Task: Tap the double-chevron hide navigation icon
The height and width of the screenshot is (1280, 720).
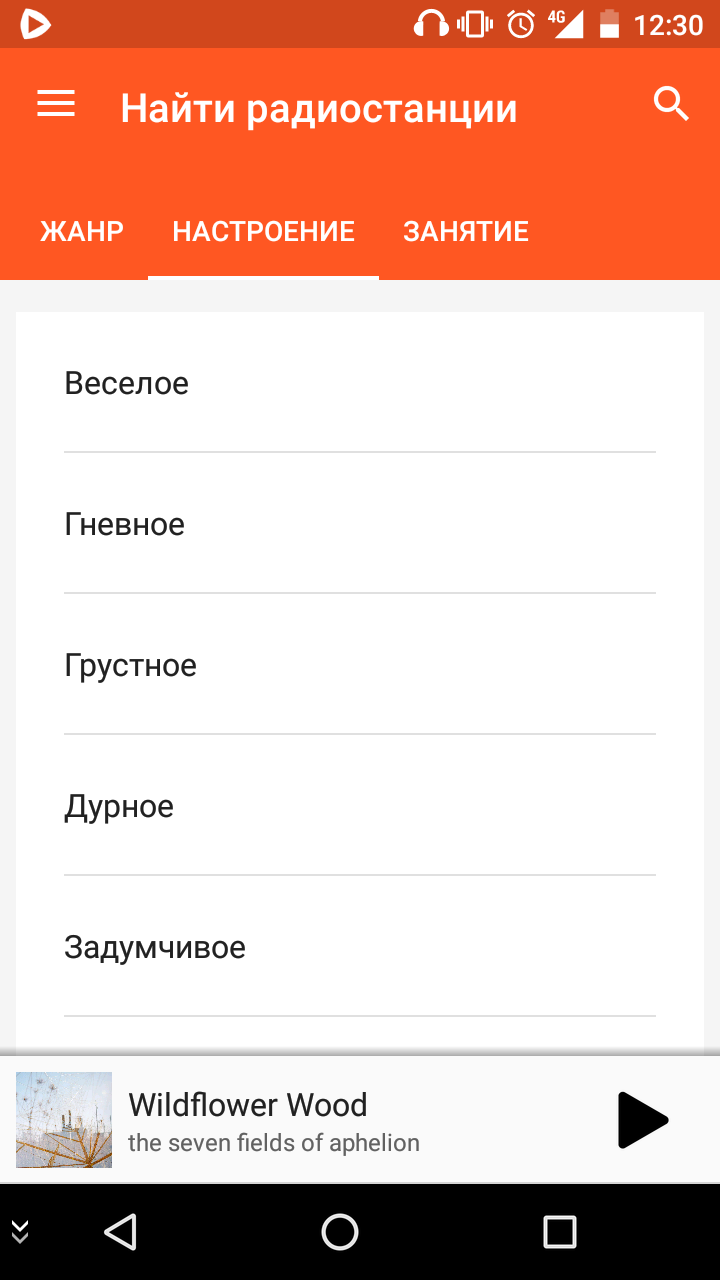Action: pyautogui.click(x=19, y=1232)
